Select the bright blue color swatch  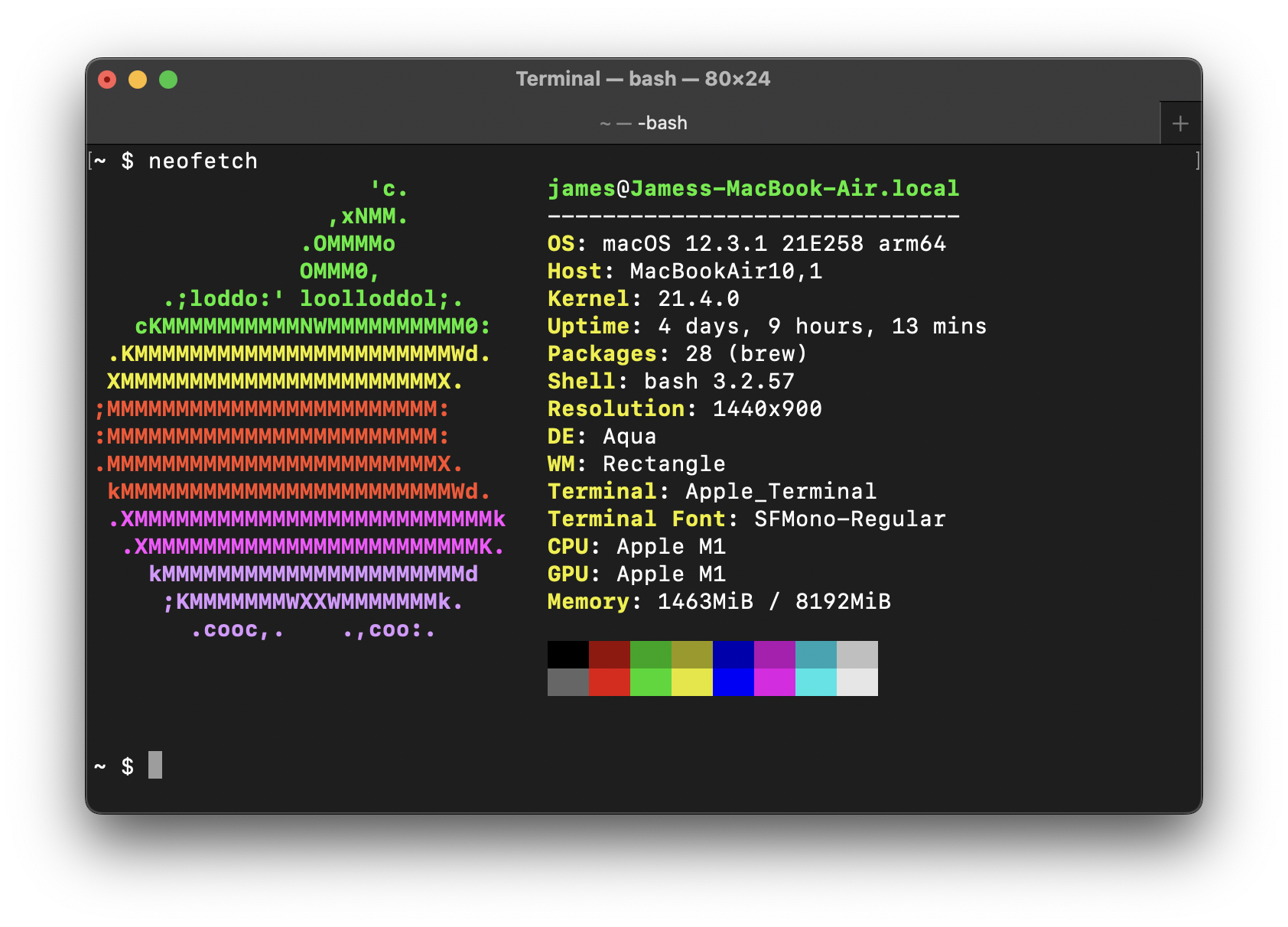coord(732,680)
